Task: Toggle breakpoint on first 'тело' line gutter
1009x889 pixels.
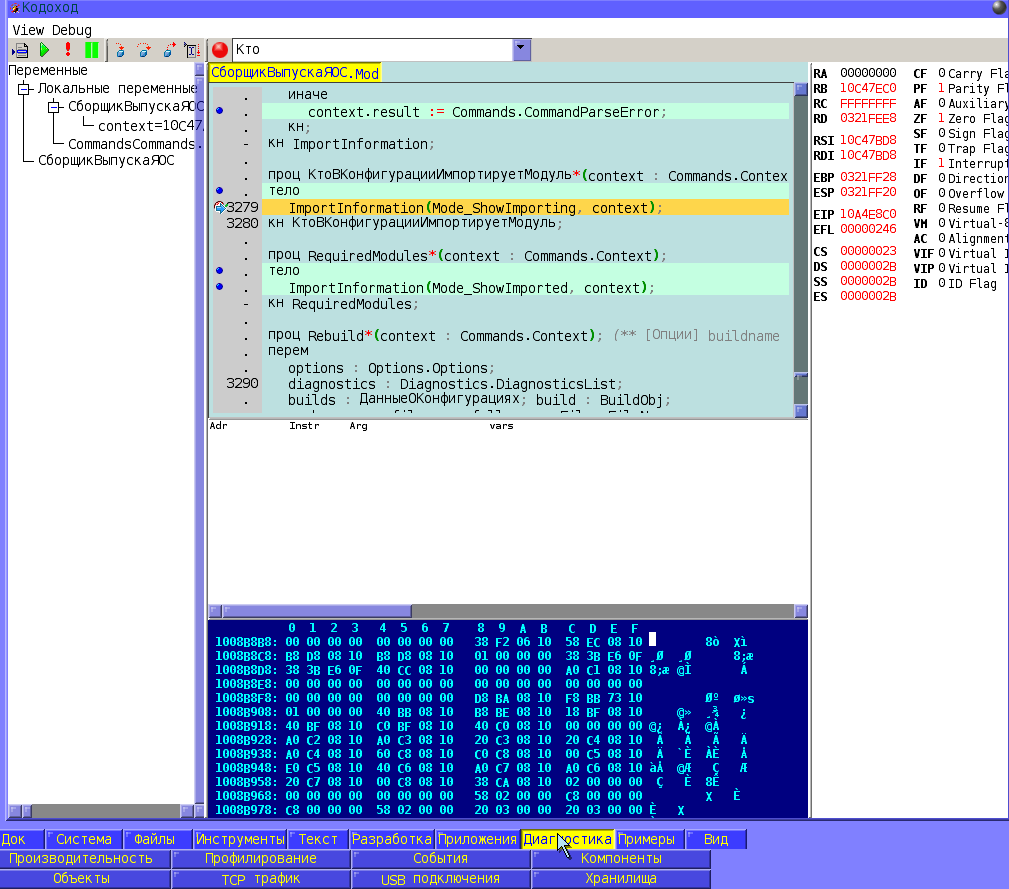Action: [x=219, y=190]
